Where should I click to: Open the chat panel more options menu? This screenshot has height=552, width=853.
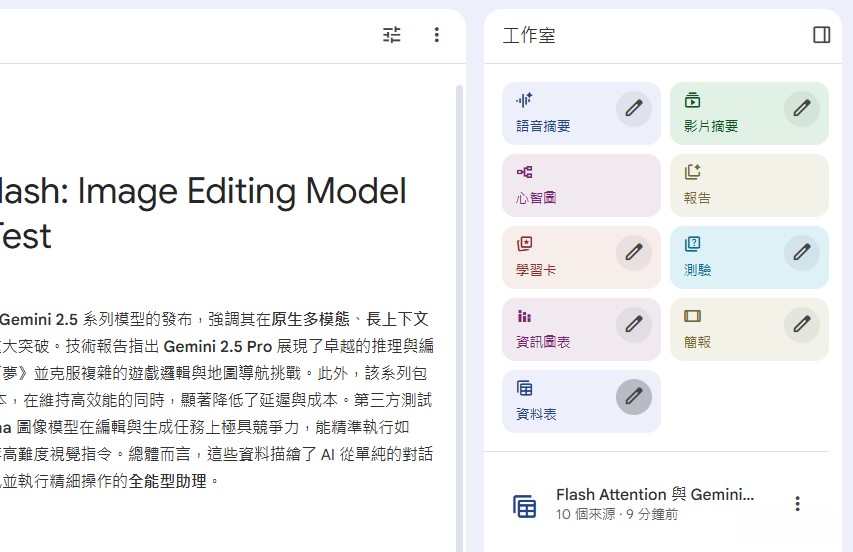tap(436, 35)
